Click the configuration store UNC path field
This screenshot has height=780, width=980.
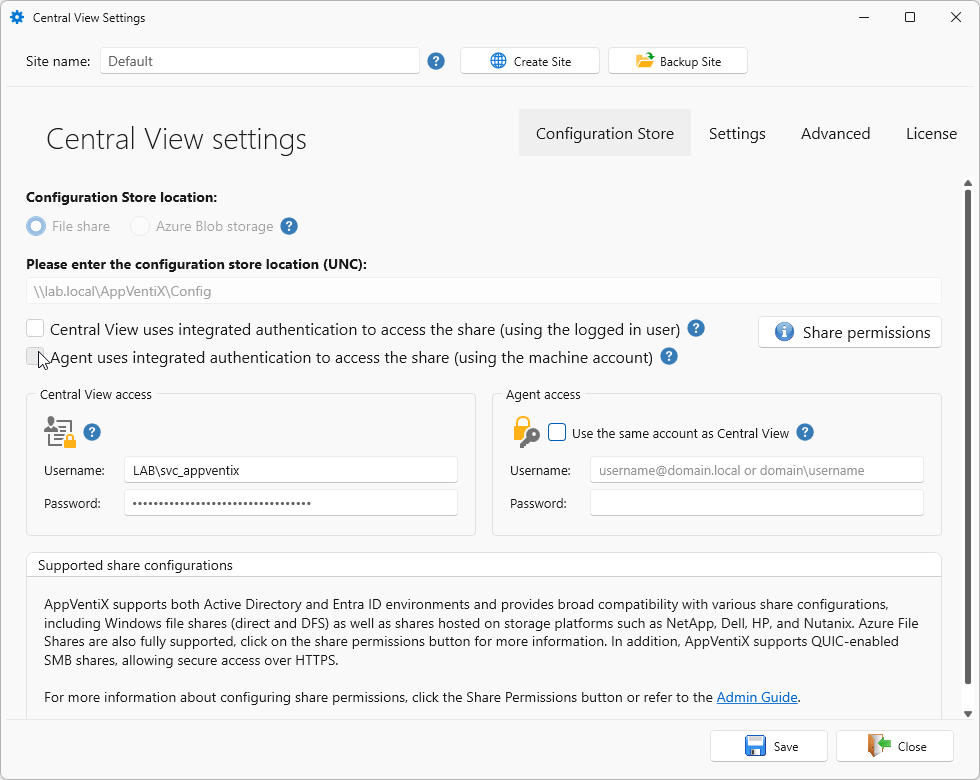tap(484, 291)
